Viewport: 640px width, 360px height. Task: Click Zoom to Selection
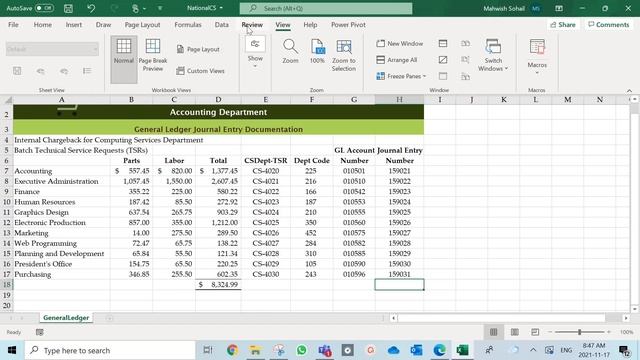[344, 56]
